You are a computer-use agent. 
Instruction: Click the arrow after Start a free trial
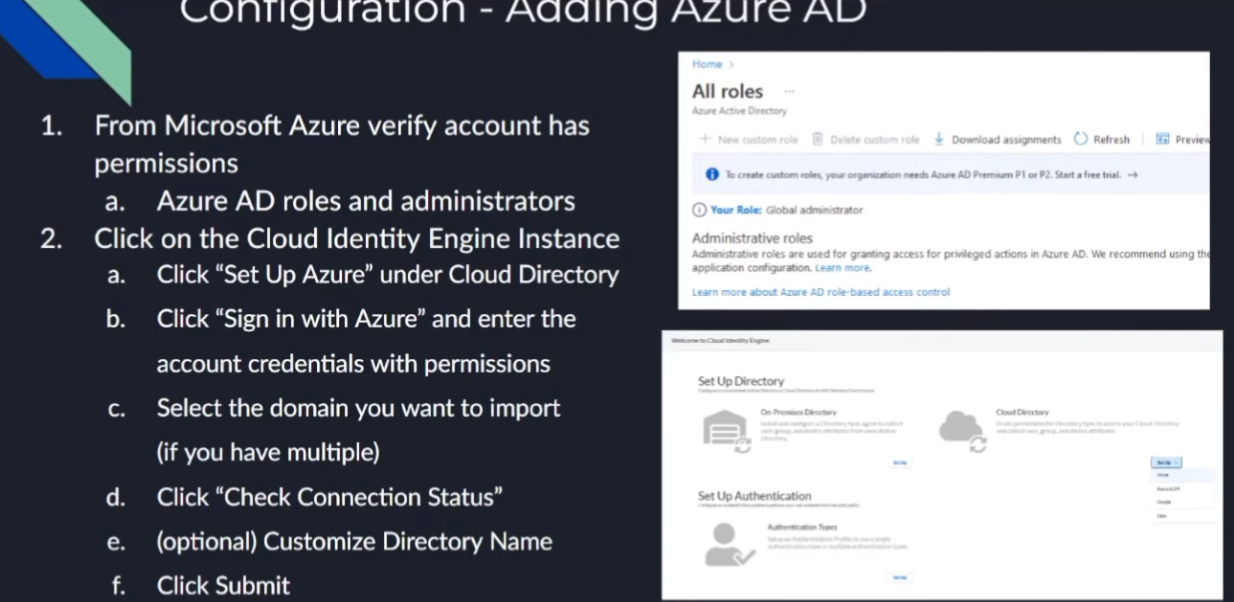[1132, 175]
